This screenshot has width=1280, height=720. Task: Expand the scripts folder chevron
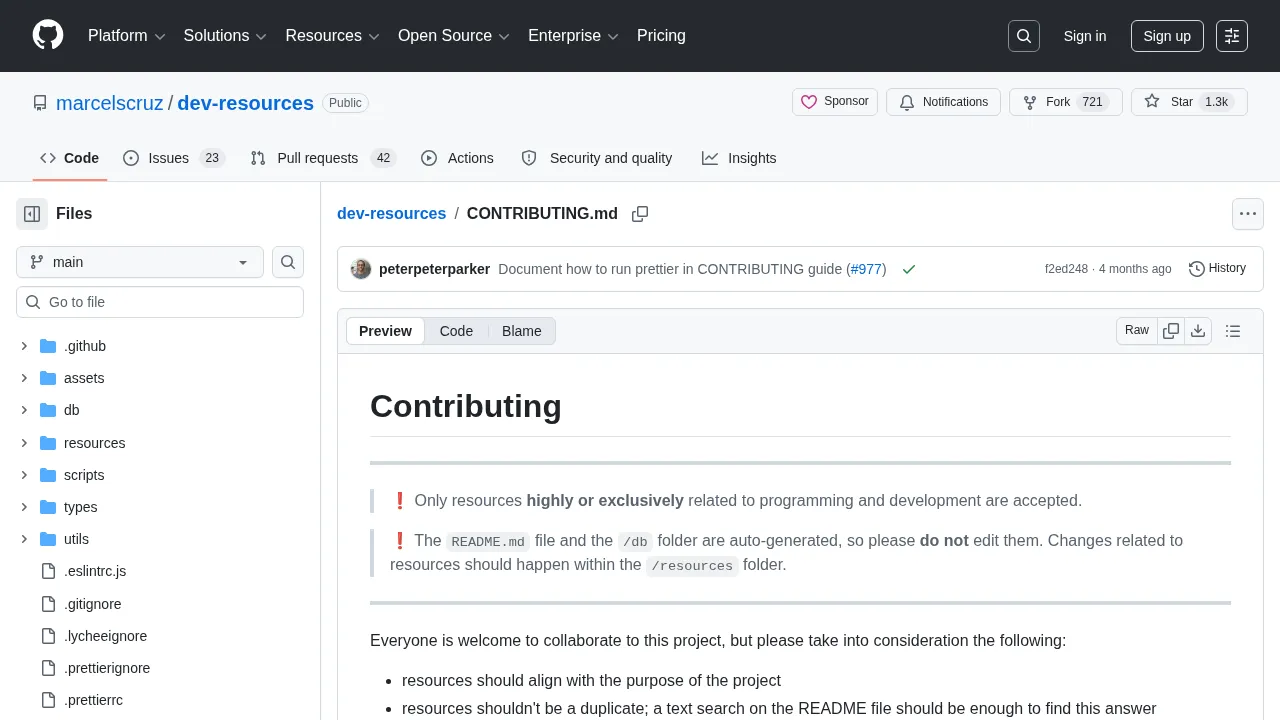[24, 475]
